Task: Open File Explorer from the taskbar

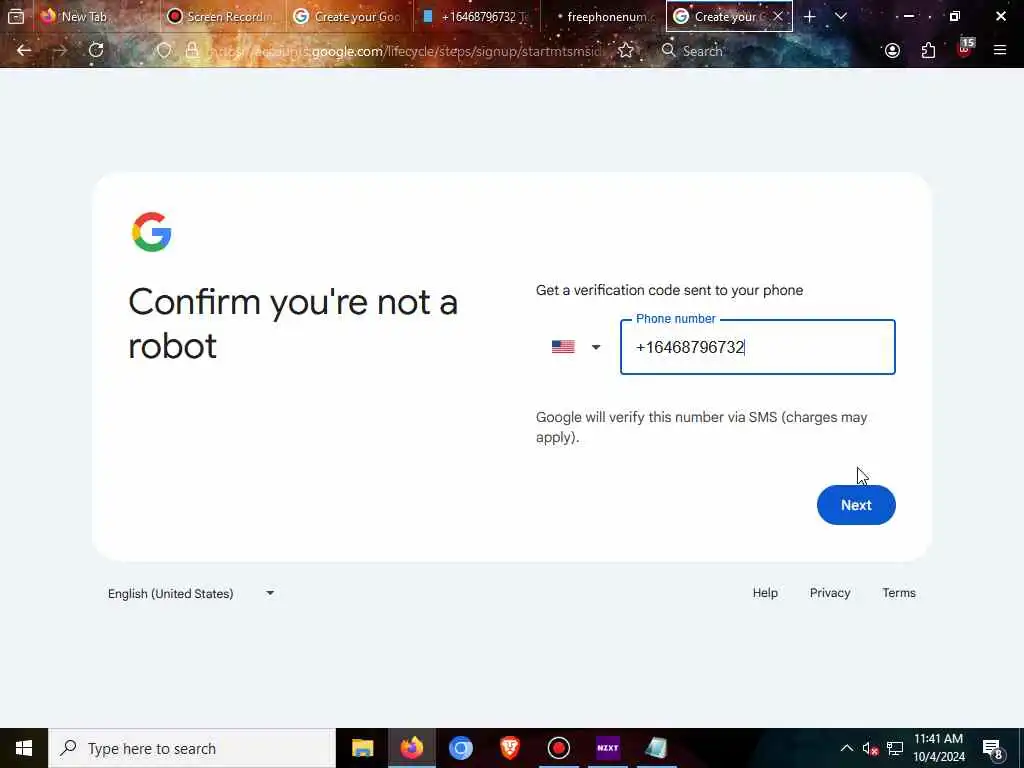Action: (x=362, y=748)
